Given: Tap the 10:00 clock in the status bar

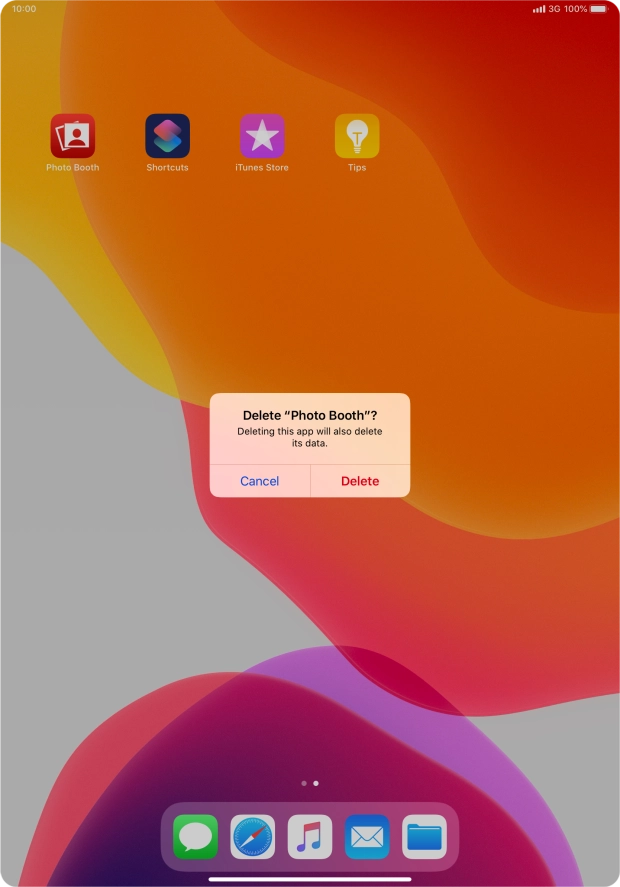Looking at the screenshot, I should 24,9.
